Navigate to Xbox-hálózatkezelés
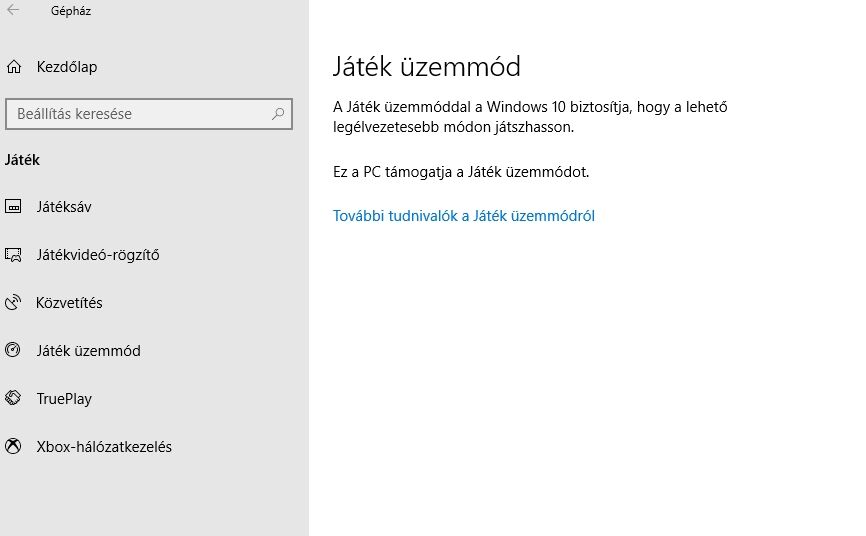The height and width of the screenshot is (536, 866). [x=104, y=447]
